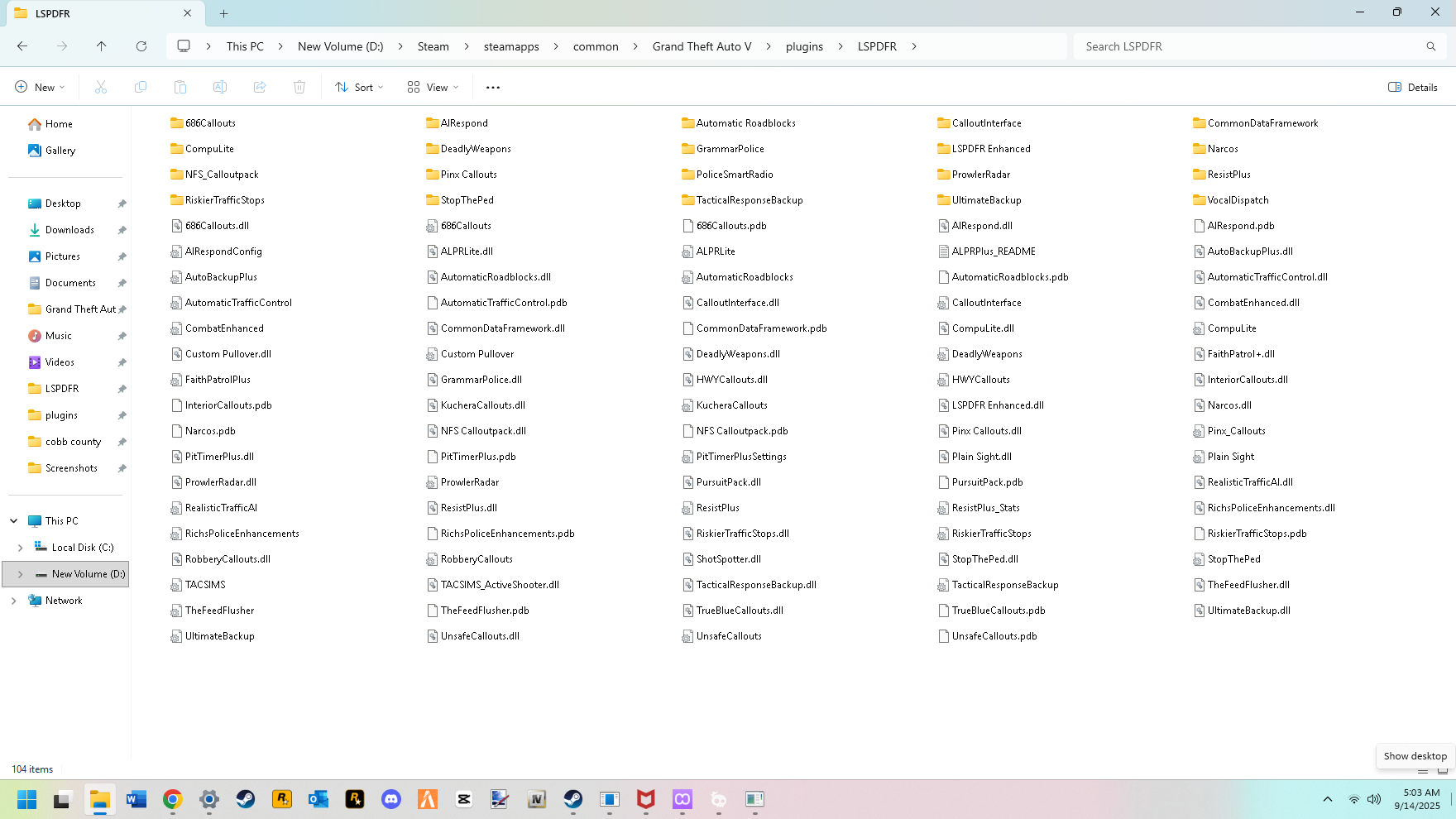
Task: Open Documents quick access folder
Action: tap(70, 283)
